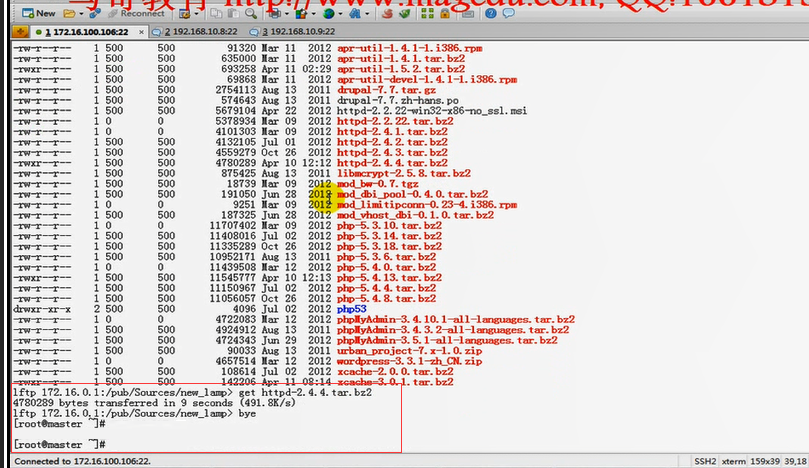Viewport: 809px width, 468px height.
Task: Open the blue Help icon
Action: point(491,13)
